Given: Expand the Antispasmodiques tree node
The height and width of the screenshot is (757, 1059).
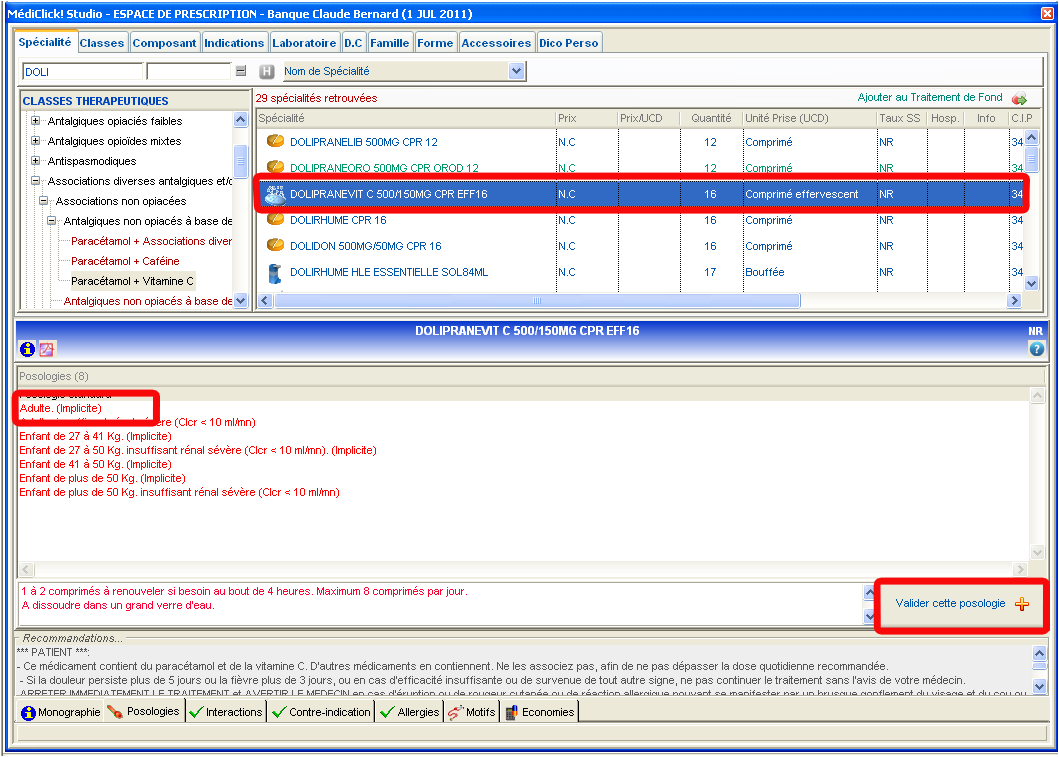Looking at the screenshot, I should [35, 161].
